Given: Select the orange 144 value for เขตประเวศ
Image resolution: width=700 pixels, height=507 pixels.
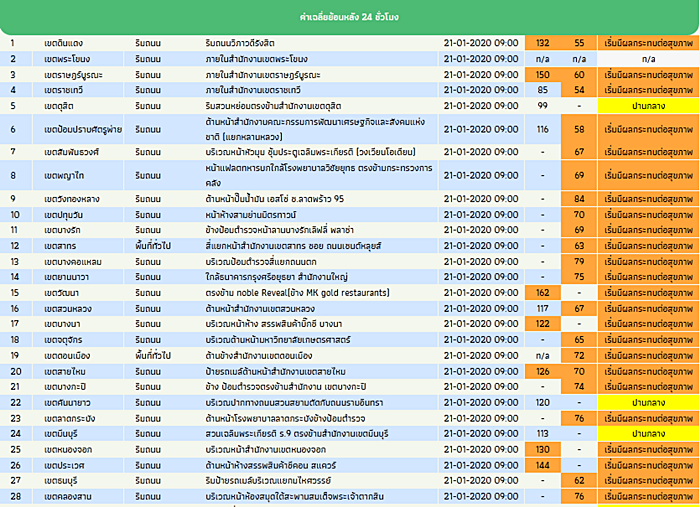Looking at the screenshot, I should tap(543, 465).
